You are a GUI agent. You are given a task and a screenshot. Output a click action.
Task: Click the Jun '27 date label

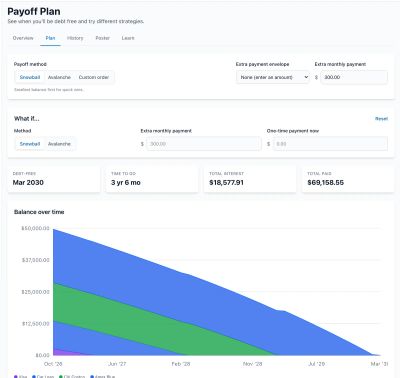[x=117, y=364]
